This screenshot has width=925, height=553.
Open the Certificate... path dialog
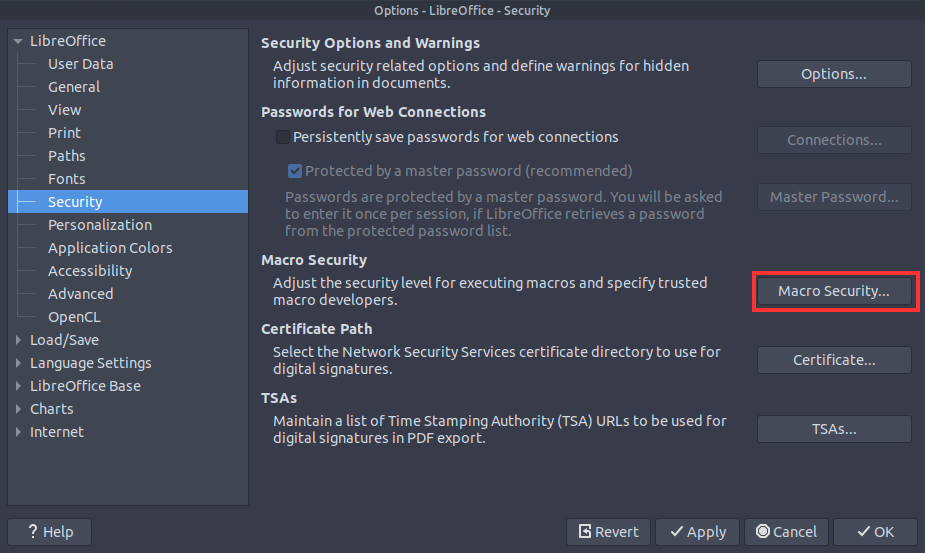[834, 360]
